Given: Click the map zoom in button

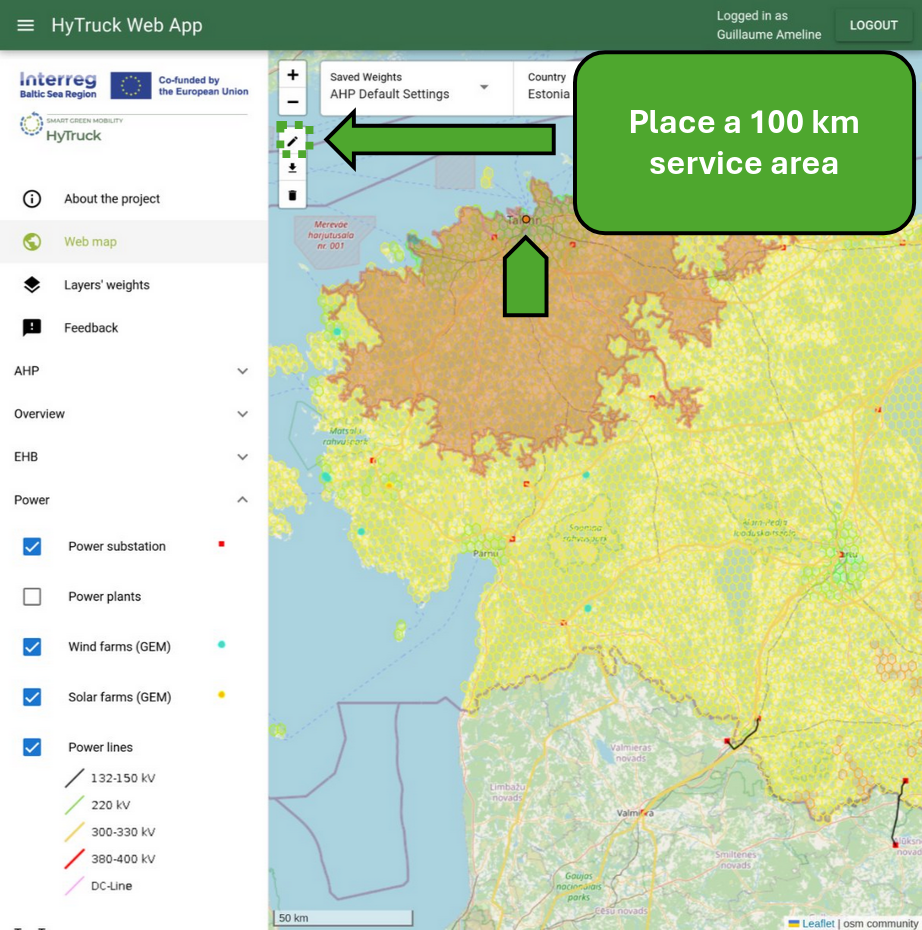Looking at the screenshot, I should point(292,75).
